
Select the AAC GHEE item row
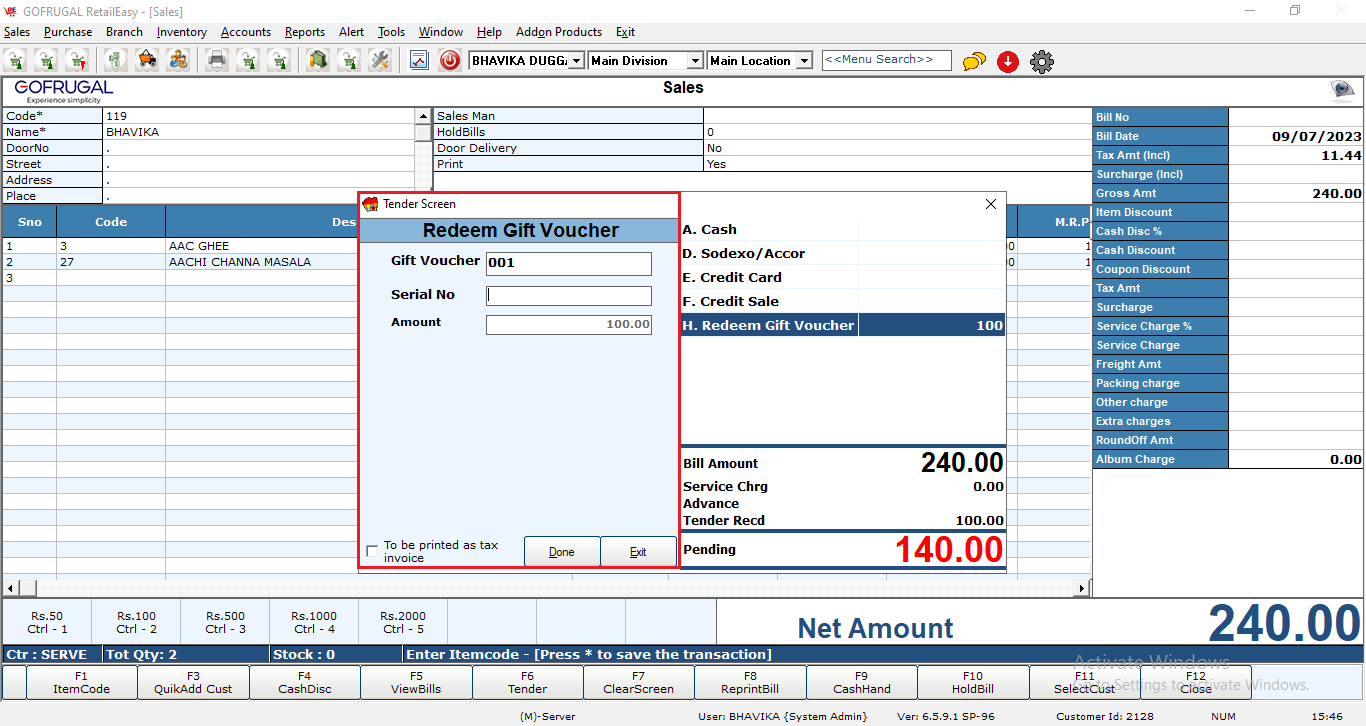(x=180, y=246)
